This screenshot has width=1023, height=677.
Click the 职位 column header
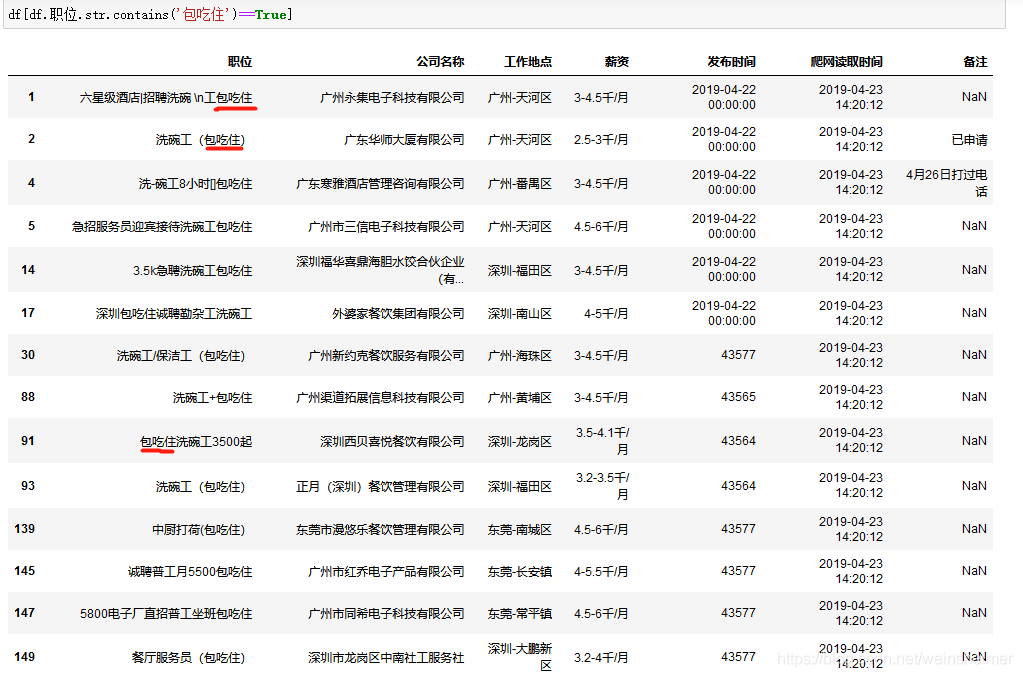point(239,62)
